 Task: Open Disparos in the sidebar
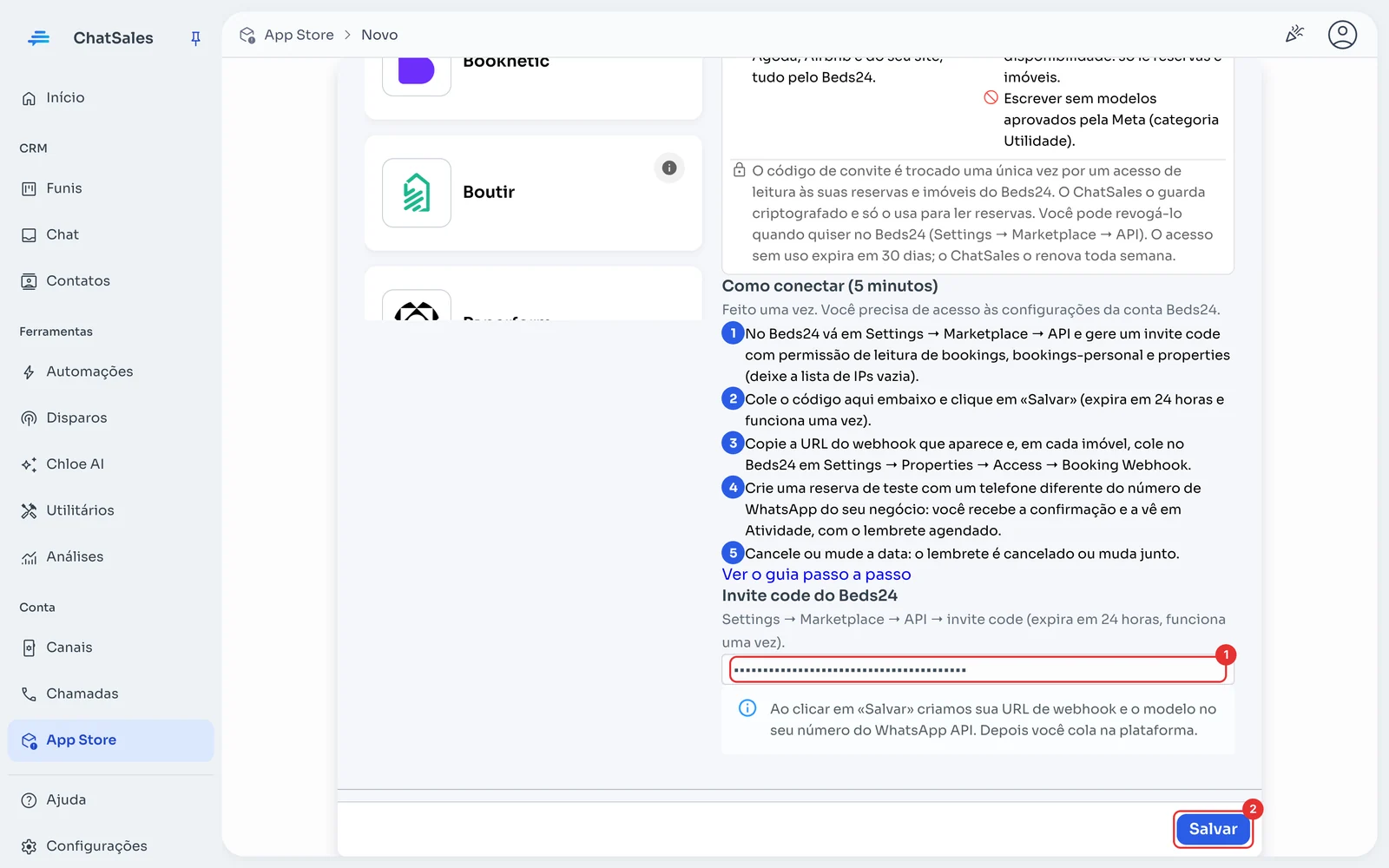click(110, 418)
